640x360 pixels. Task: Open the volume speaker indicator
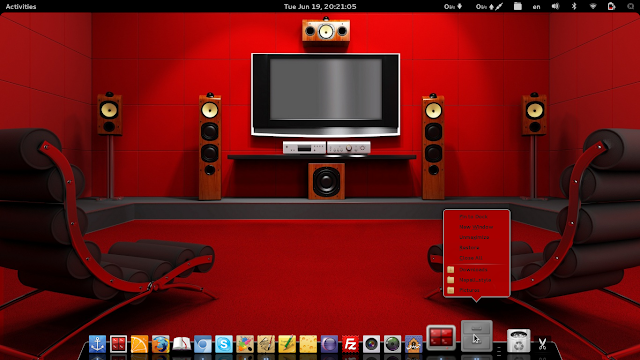tap(556, 7)
